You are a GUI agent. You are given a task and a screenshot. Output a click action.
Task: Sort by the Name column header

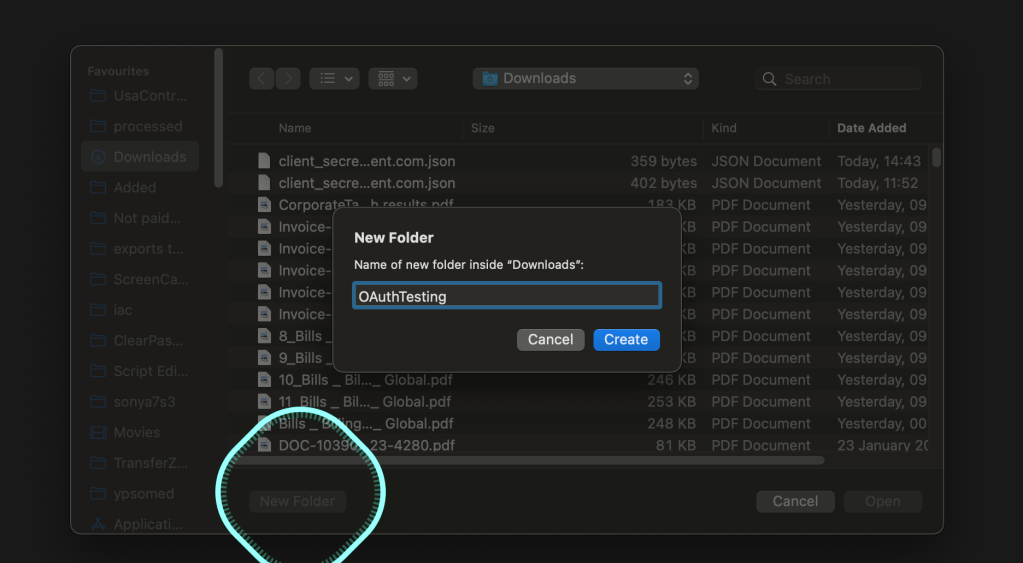pos(295,128)
